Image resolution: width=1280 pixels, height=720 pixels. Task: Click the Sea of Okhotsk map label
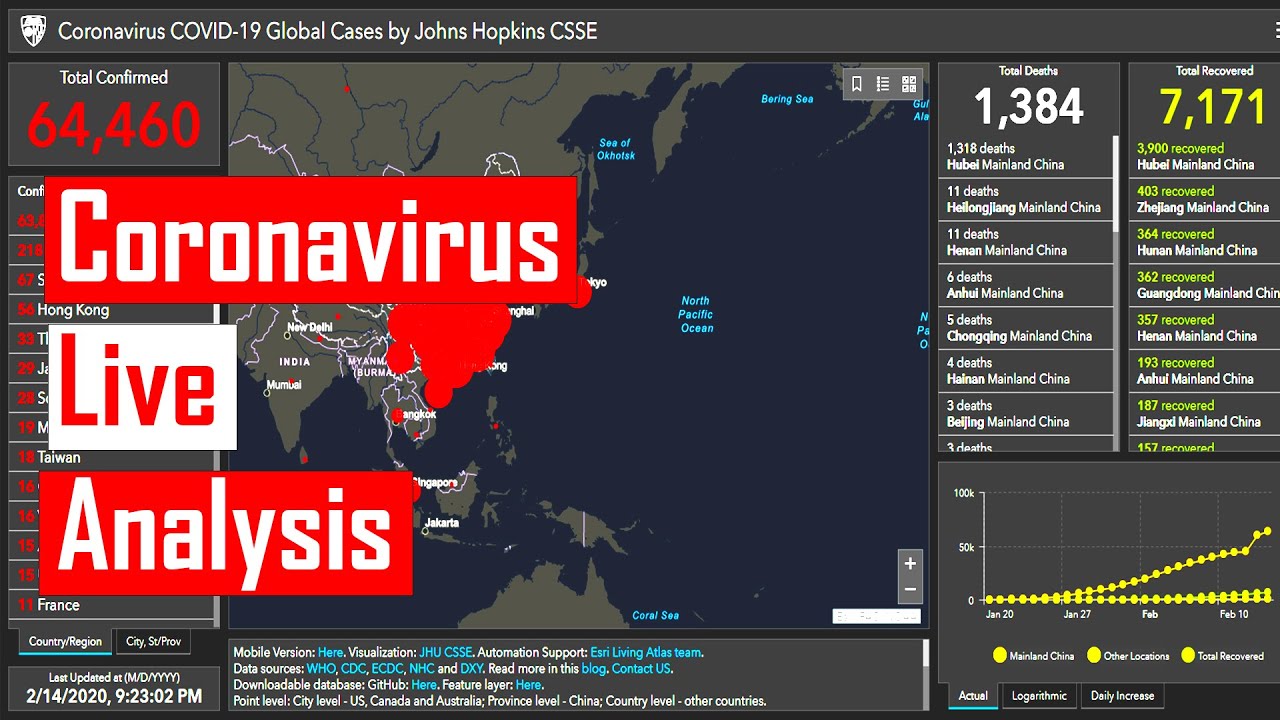coord(616,149)
